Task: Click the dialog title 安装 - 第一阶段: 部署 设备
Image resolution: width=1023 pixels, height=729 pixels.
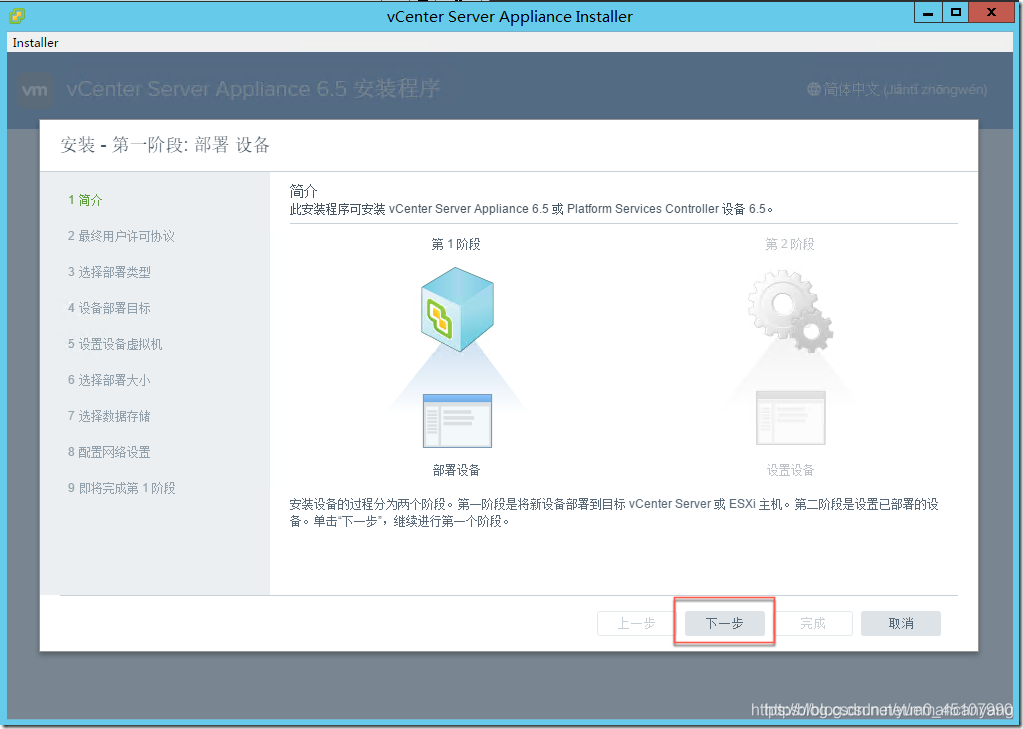Action: (x=165, y=145)
